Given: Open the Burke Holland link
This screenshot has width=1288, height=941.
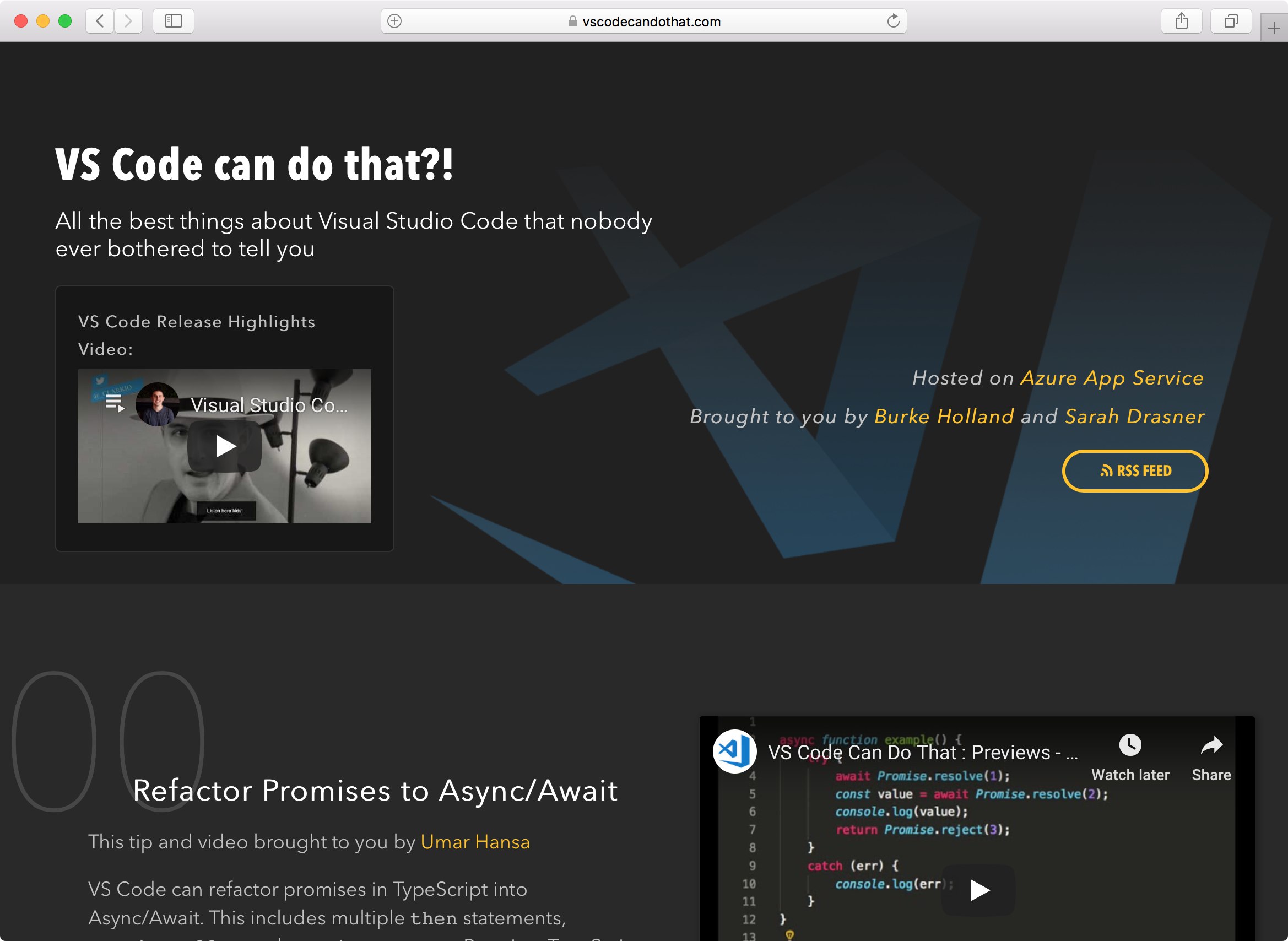Looking at the screenshot, I should click(944, 417).
